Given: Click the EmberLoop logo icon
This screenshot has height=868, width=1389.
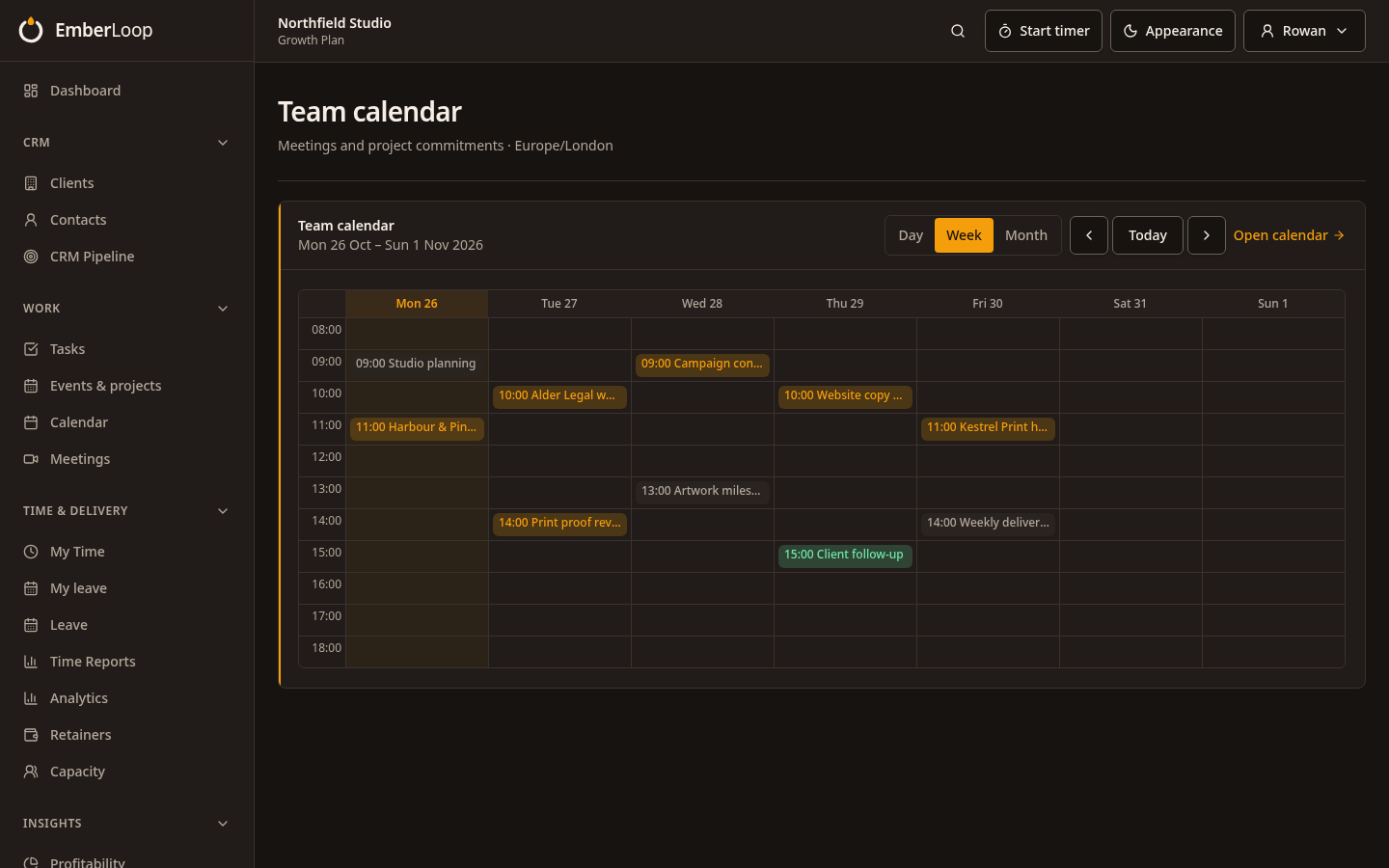Looking at the screenshot, I should click(x=31, y=30).
